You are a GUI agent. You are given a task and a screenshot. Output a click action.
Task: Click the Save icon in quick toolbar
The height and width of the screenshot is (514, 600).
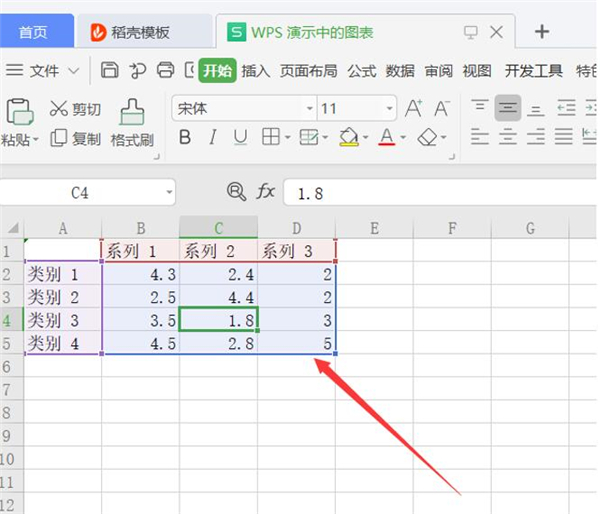point(110,70)
